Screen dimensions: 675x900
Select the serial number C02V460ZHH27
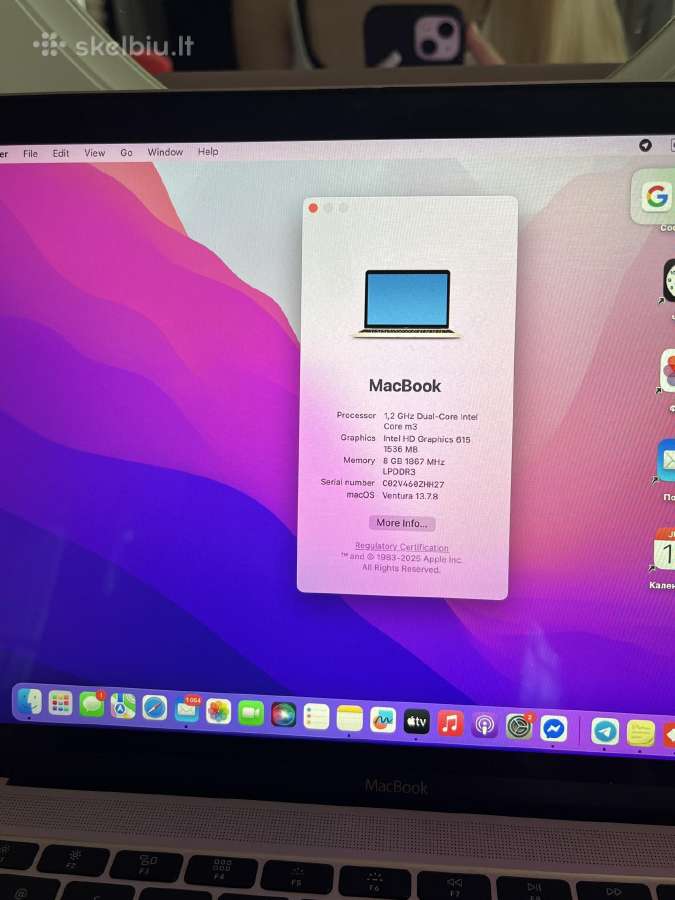413,484
